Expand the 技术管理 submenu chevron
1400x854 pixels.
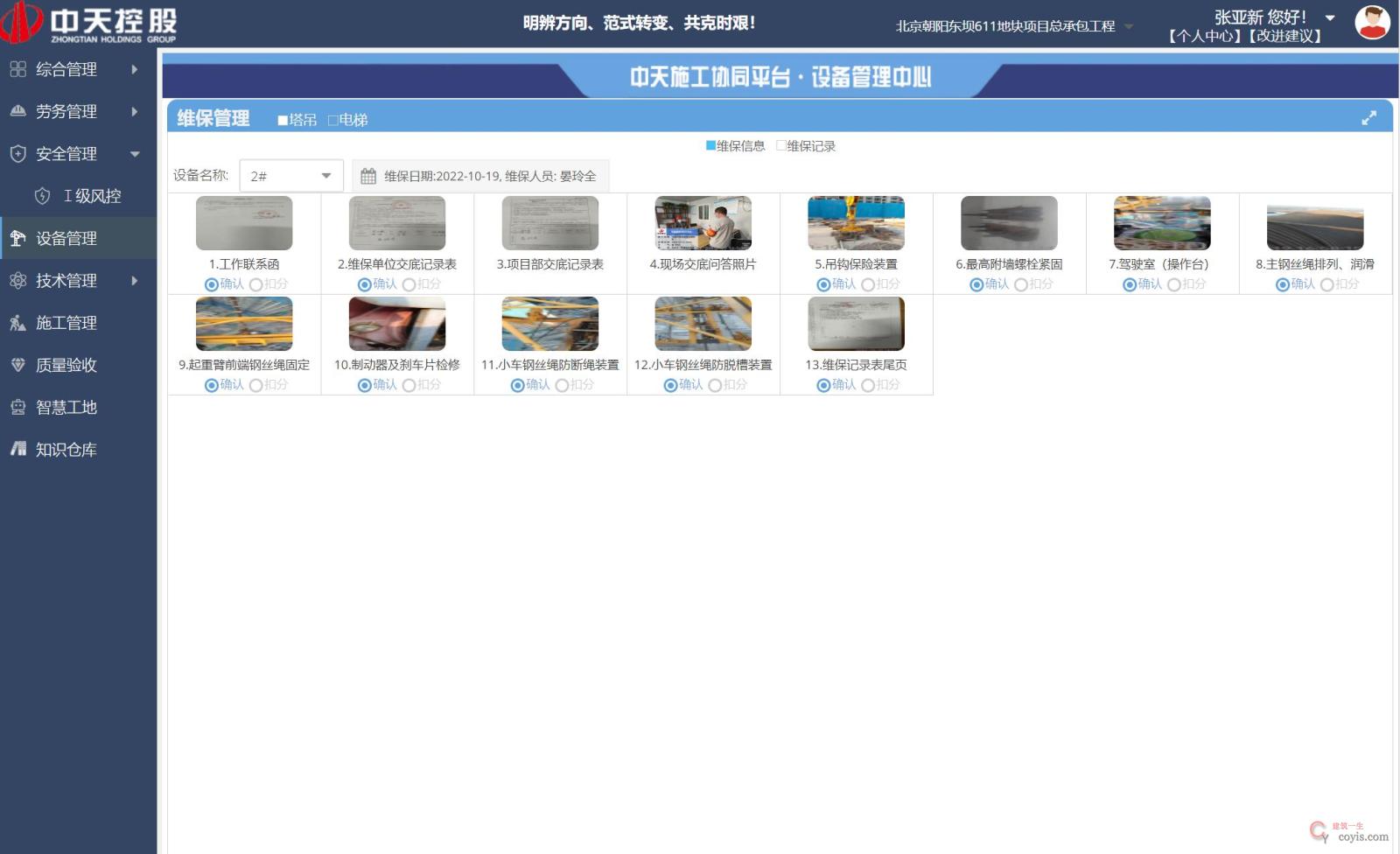pos(134,280)
